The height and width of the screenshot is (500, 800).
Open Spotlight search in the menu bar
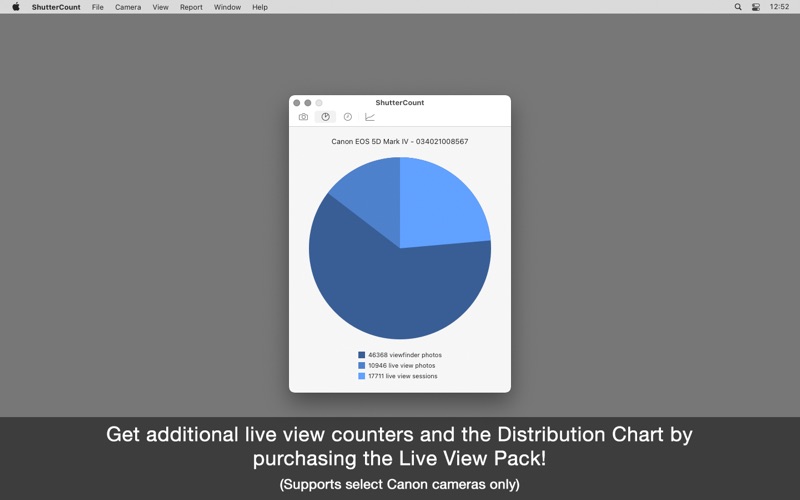click(x=738, y=7)
